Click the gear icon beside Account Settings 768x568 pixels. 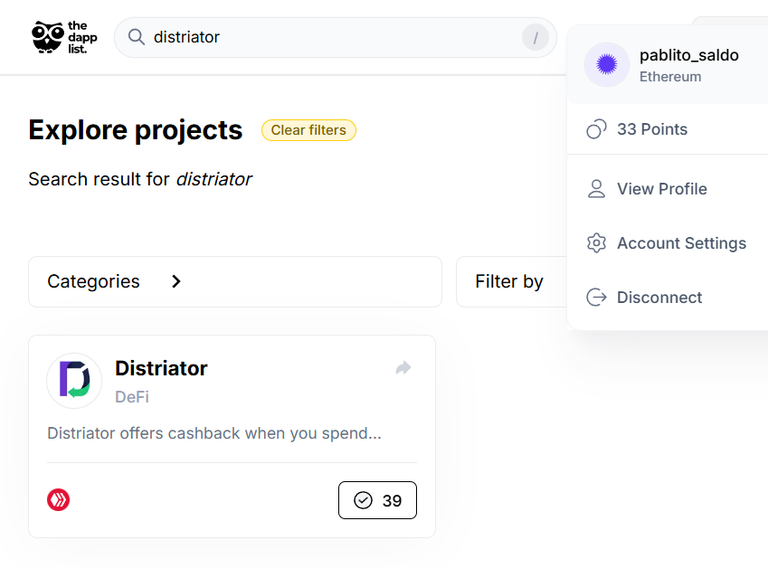click(596, 243)
